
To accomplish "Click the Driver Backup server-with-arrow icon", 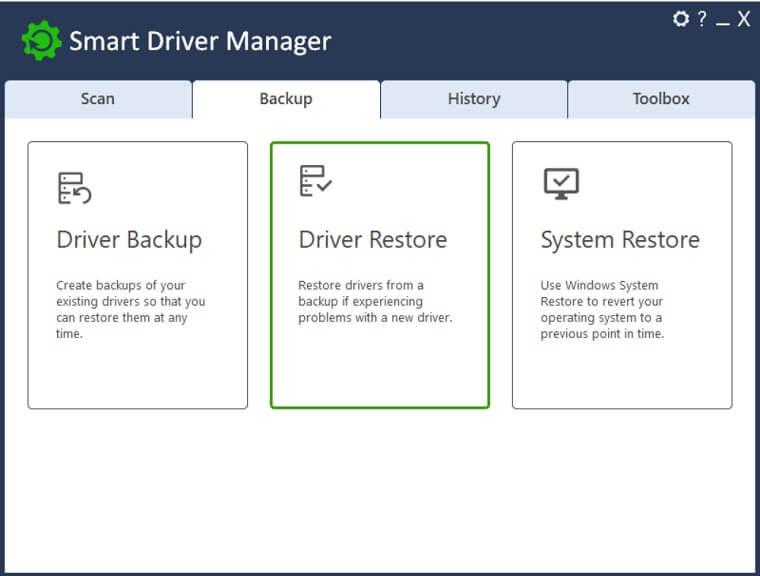I will tap(74, 188).
